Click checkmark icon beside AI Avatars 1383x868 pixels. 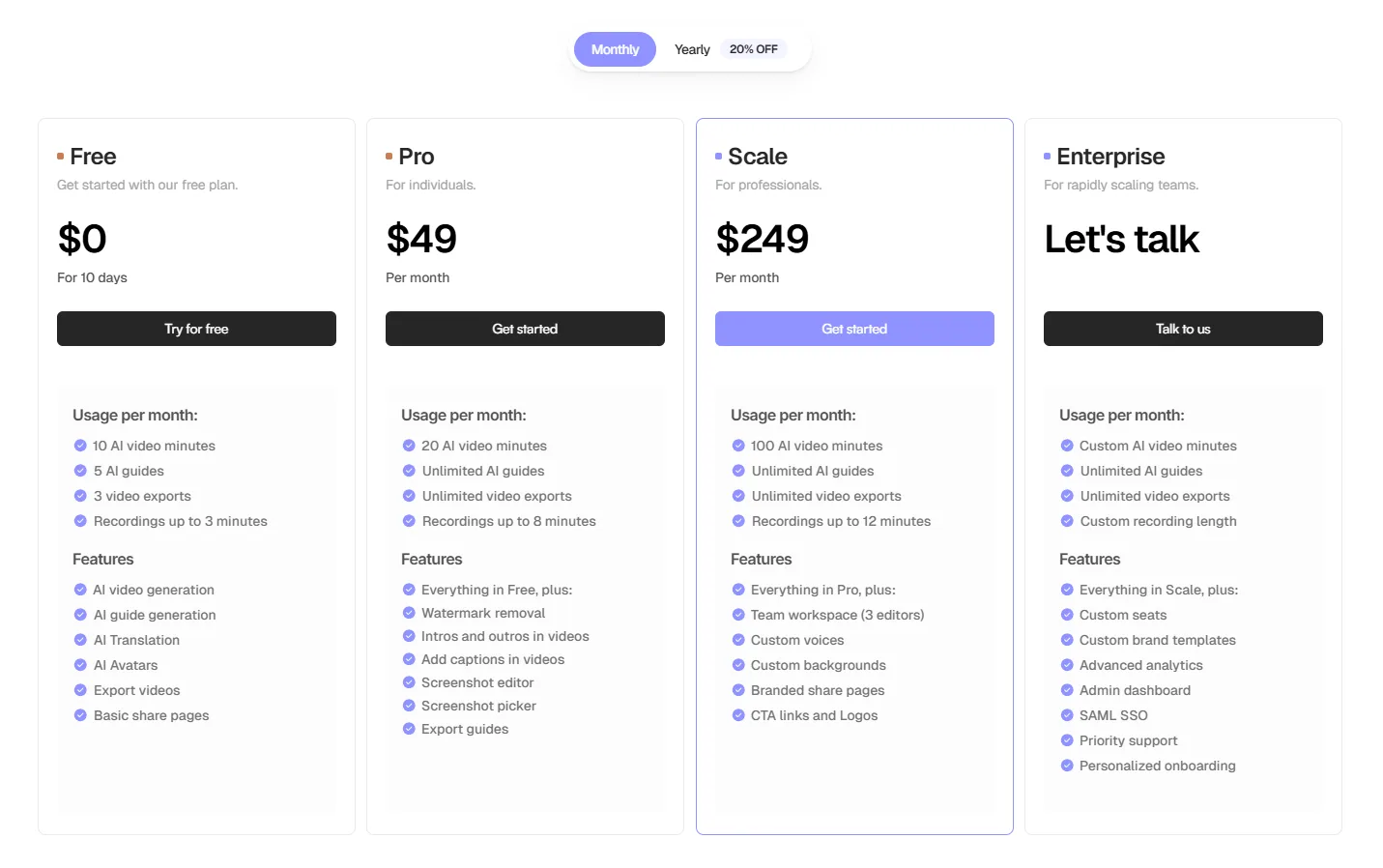[80, 665]
